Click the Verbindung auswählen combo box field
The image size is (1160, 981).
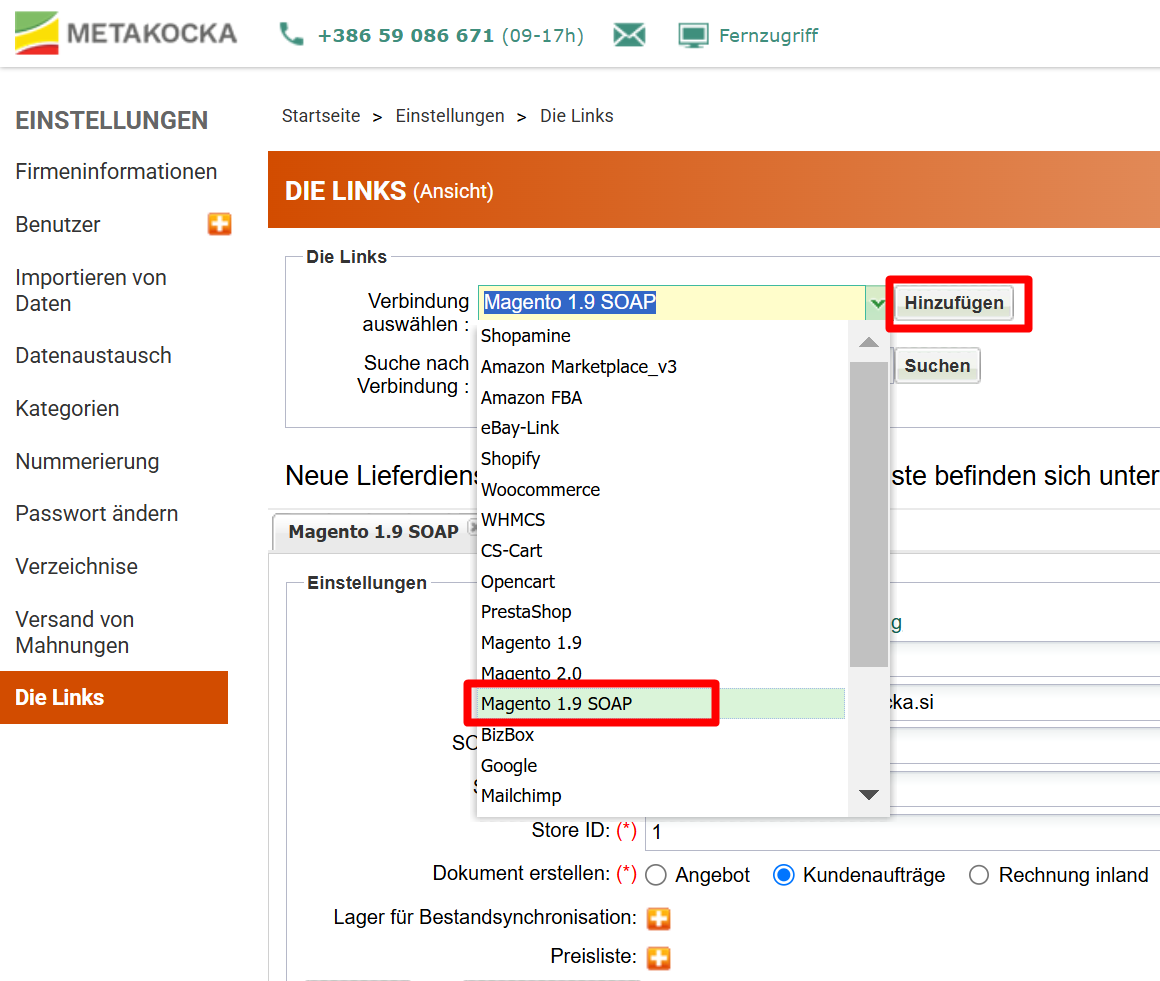[x=672, y=303]
